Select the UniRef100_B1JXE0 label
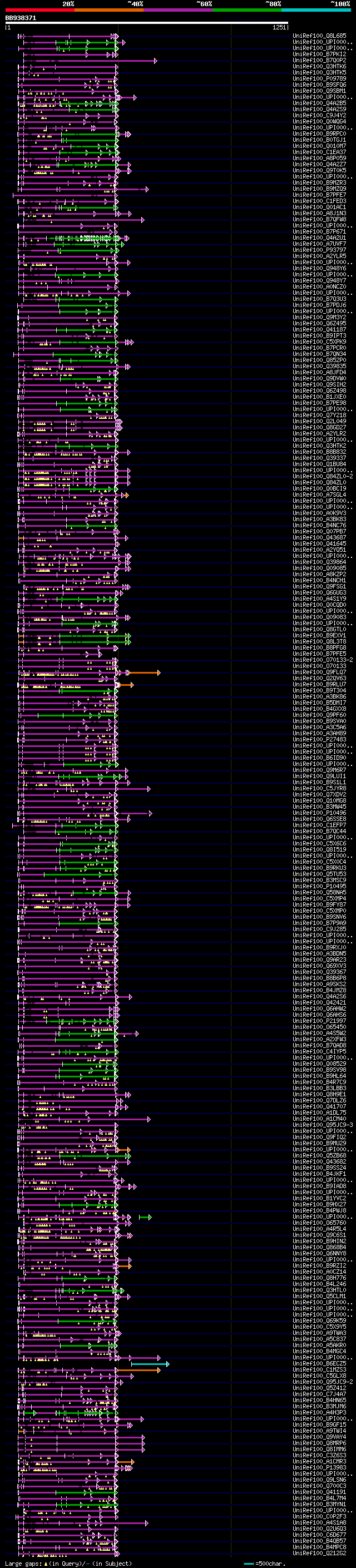 pyautogui.click(x=319, y=397)
